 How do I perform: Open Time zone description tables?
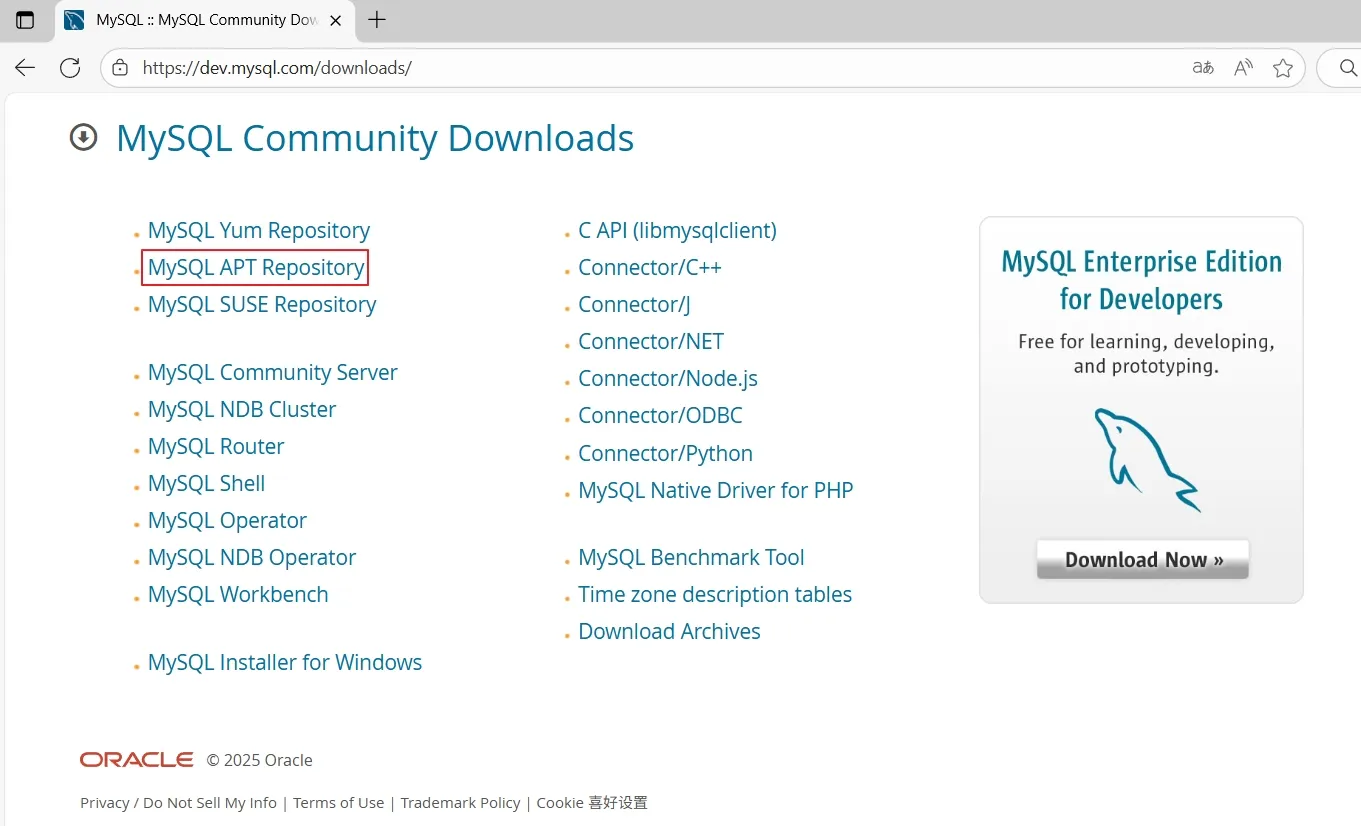click(715, 595)
